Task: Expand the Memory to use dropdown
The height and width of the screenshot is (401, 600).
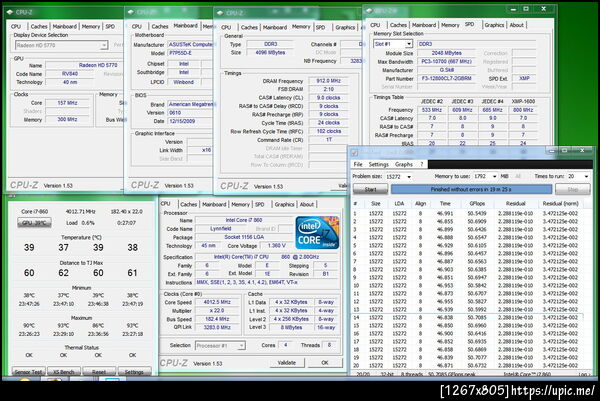Action: [x=494, y=176]
